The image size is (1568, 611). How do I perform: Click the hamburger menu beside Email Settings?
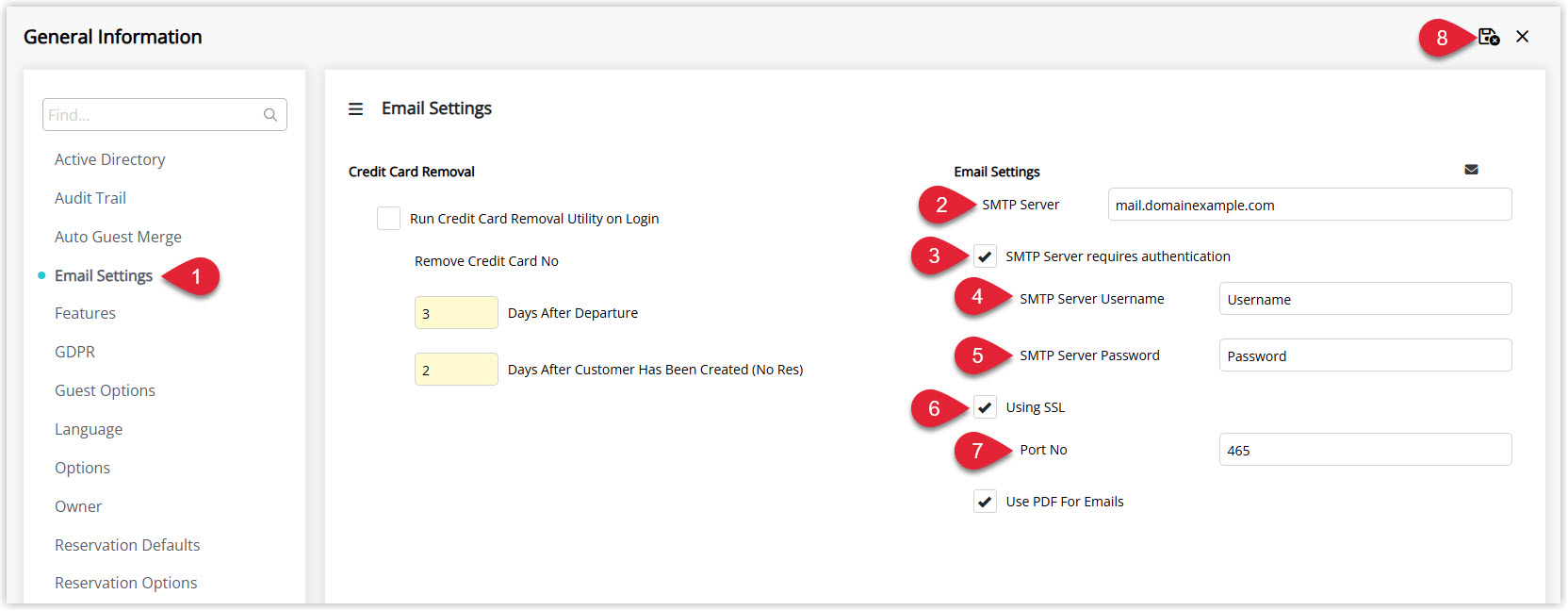coord(355,109)
